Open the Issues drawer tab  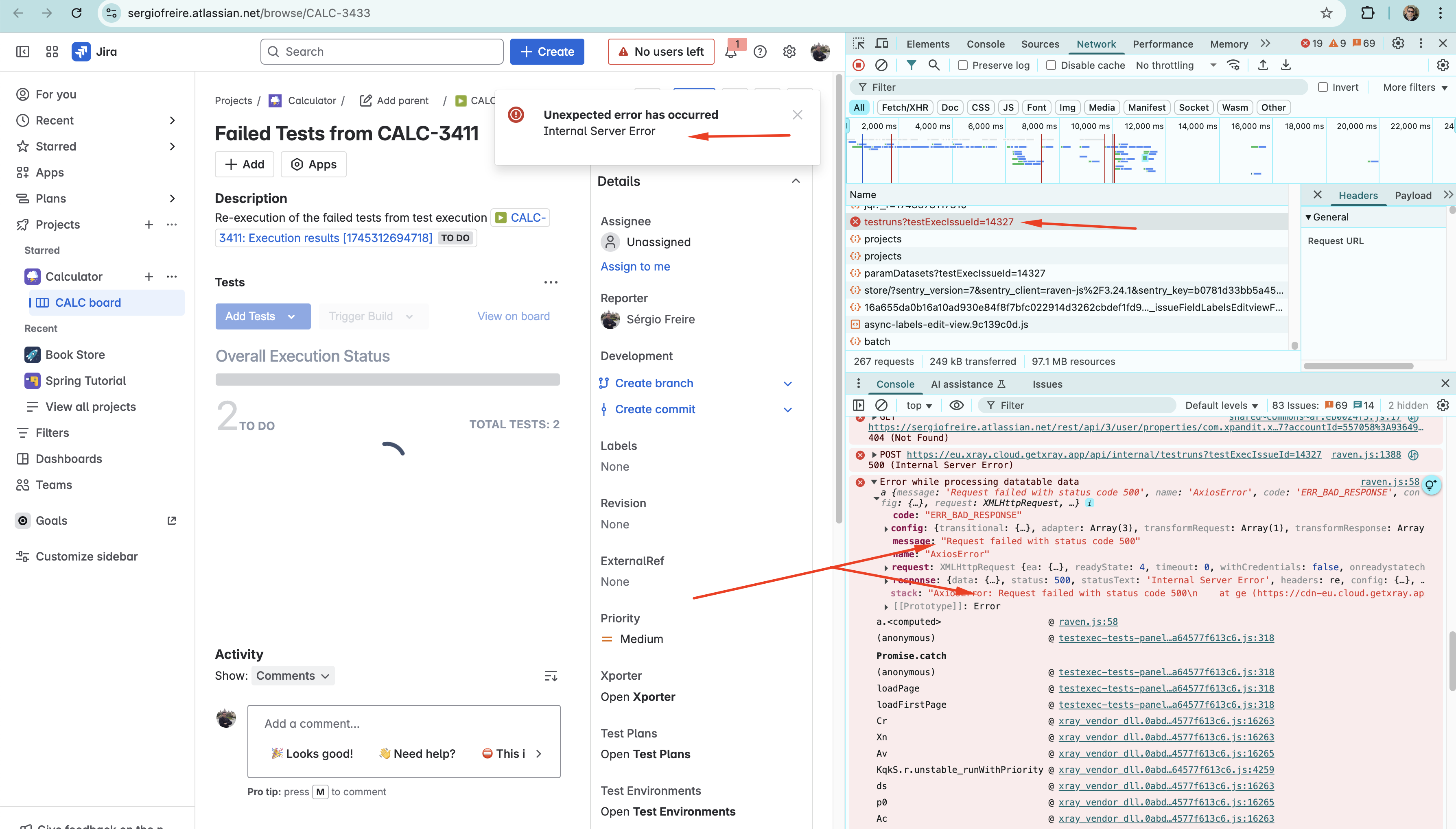[x=1047, y=384]
